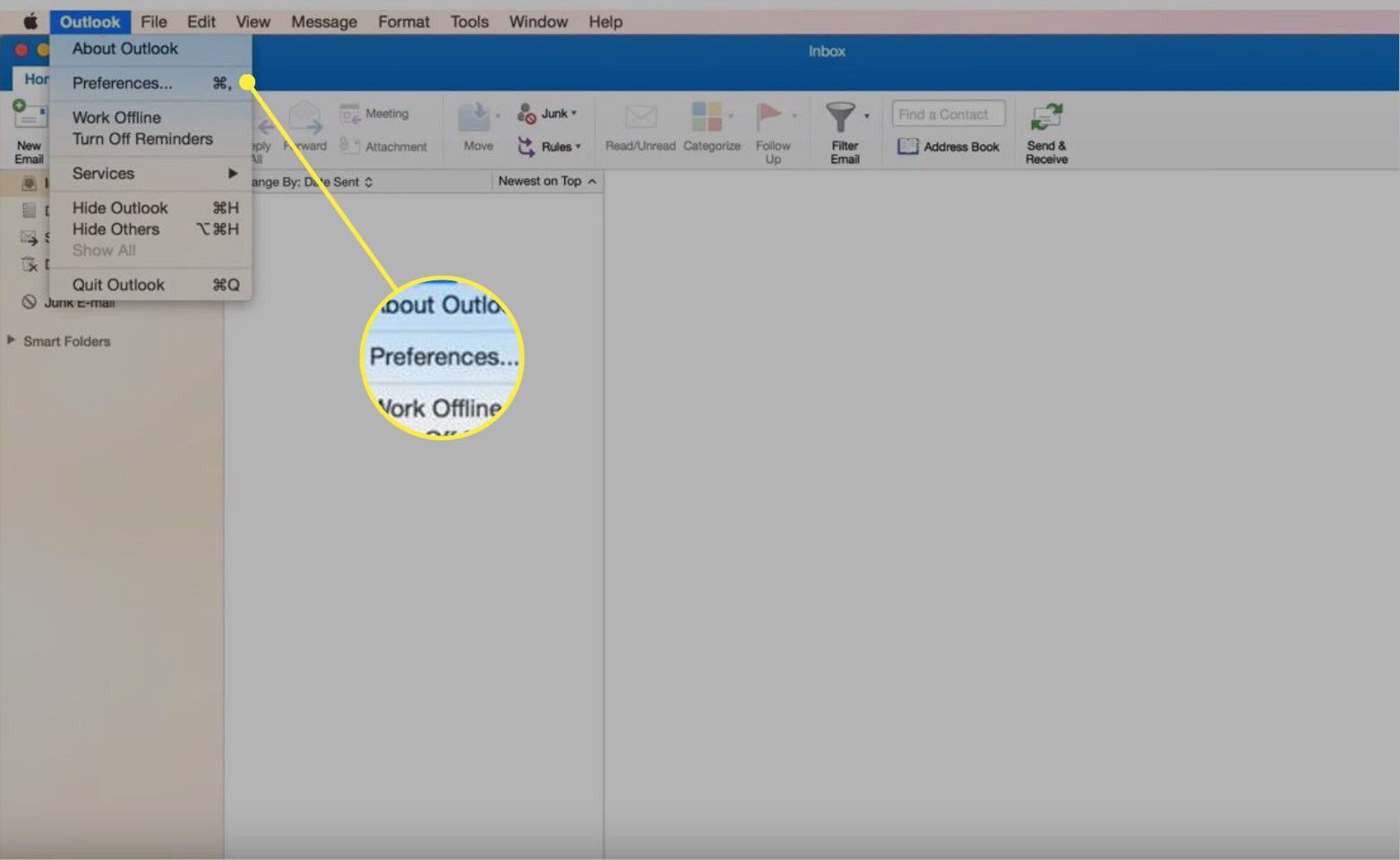The height and width of the screenshot is (860, 1400).
Task: Expand the Smart Folders group
Action: coord(11,340)
